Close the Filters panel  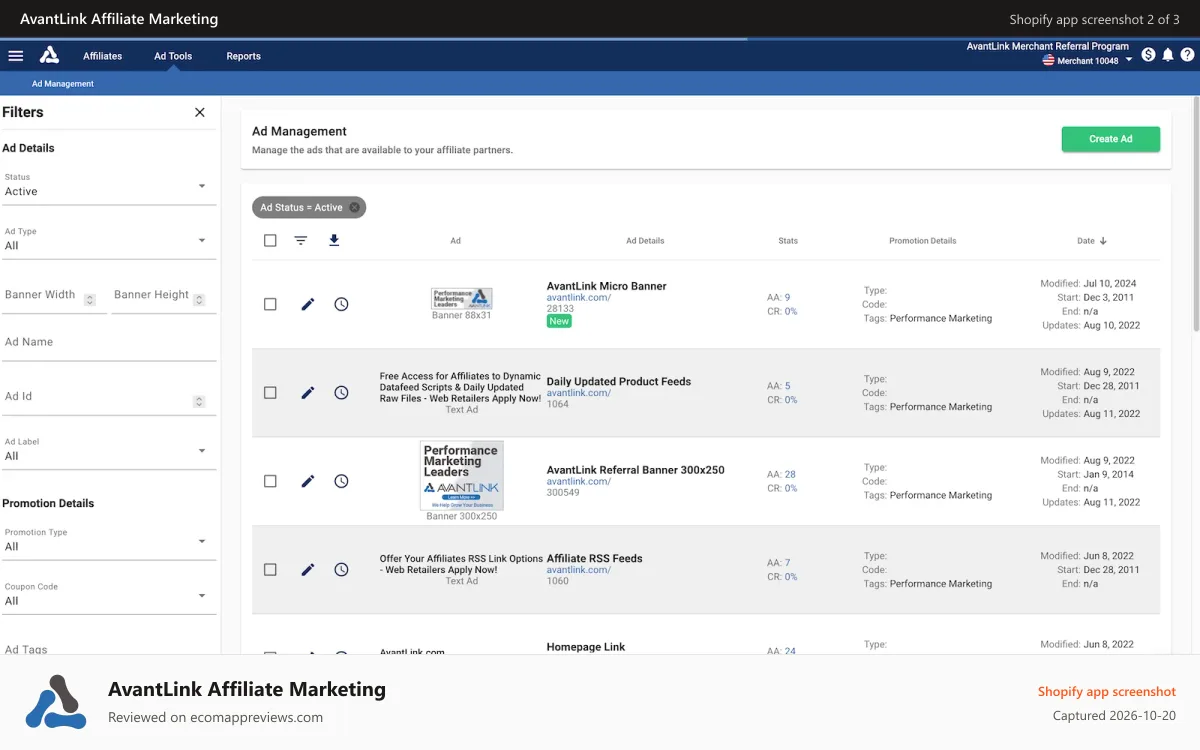(200, 112)
